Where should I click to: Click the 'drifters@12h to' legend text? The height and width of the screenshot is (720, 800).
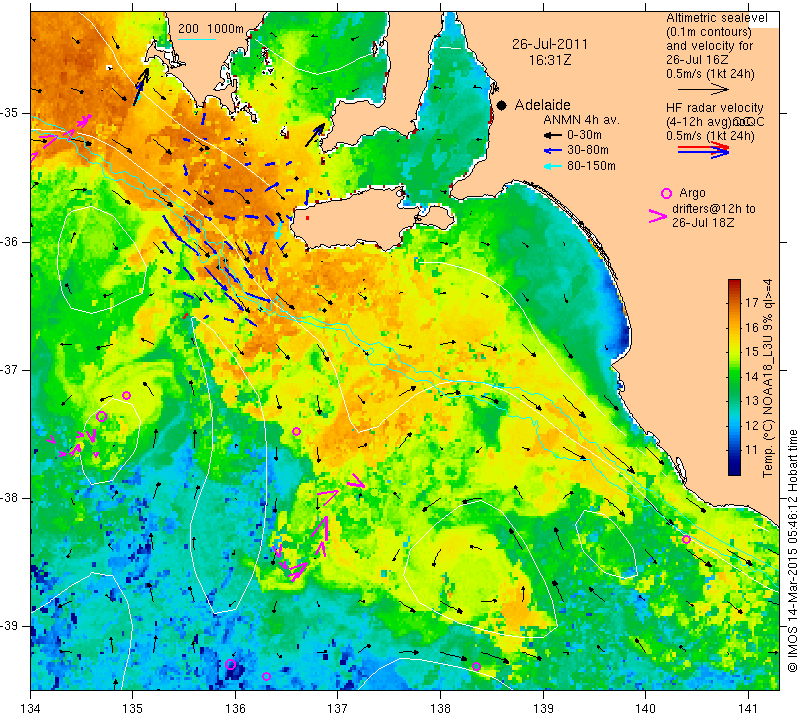(714, 209)
